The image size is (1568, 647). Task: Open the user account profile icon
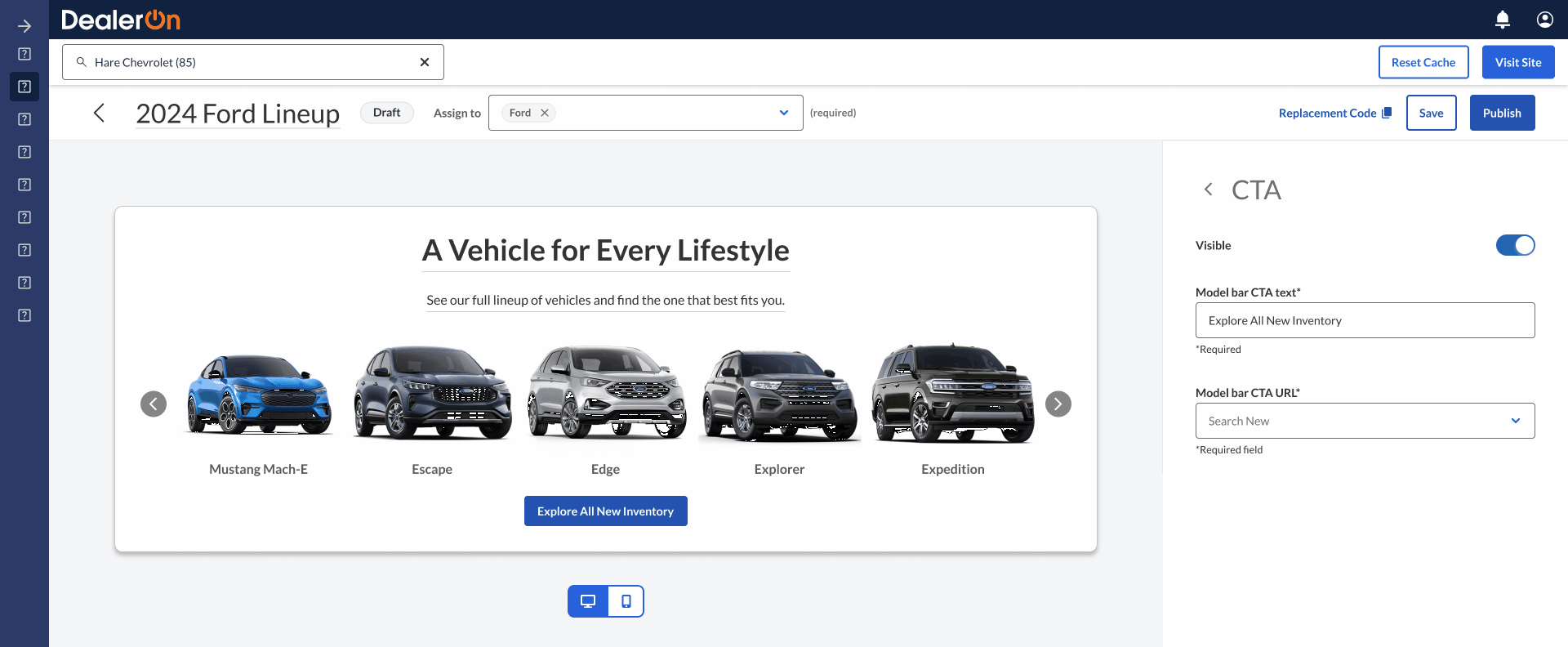1545,20
